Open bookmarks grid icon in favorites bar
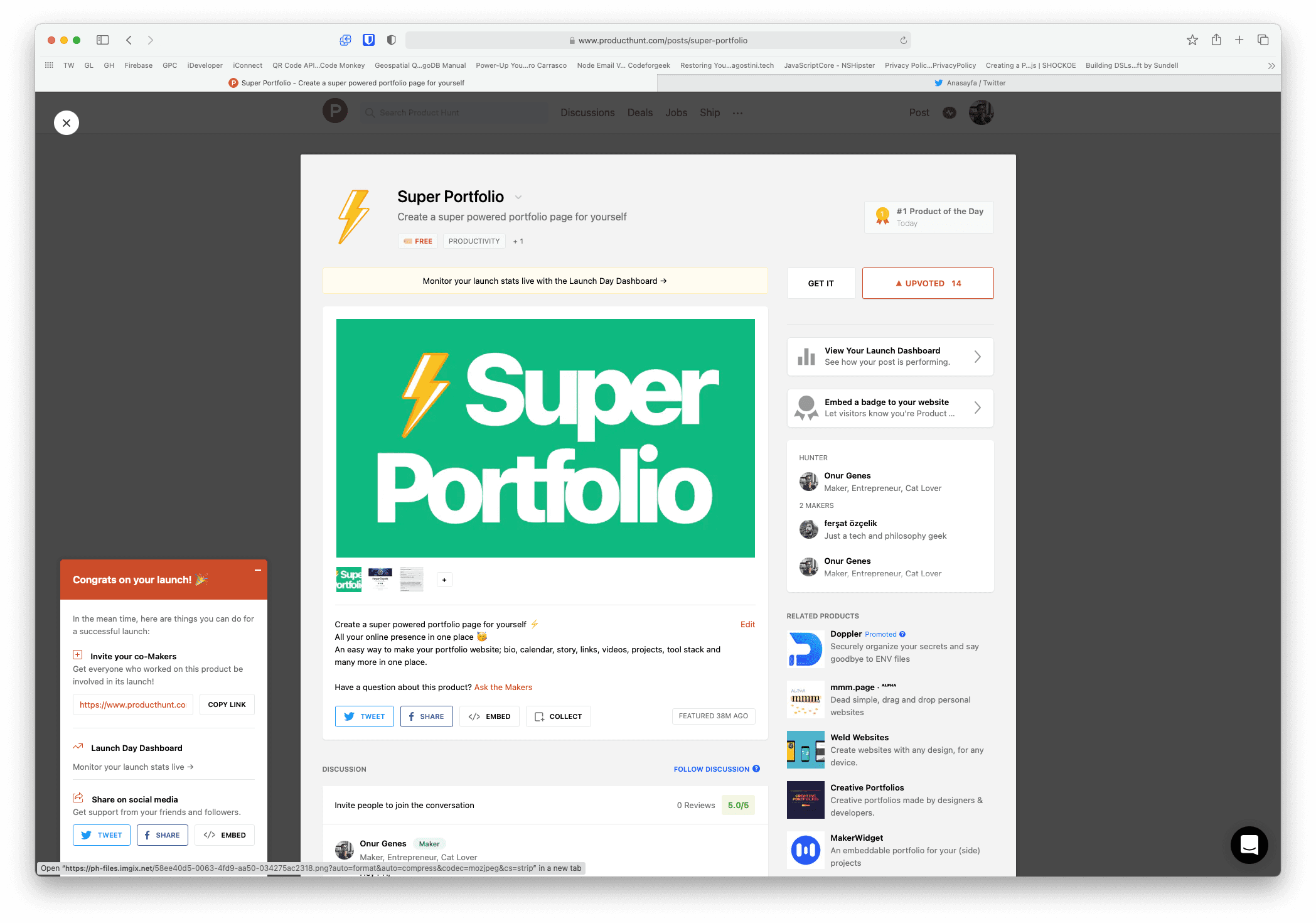 49,65
